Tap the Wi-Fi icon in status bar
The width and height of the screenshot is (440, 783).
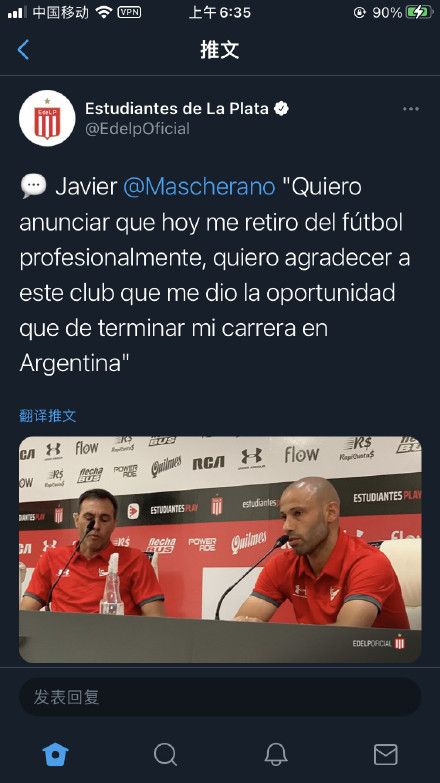tap(103, 12)
